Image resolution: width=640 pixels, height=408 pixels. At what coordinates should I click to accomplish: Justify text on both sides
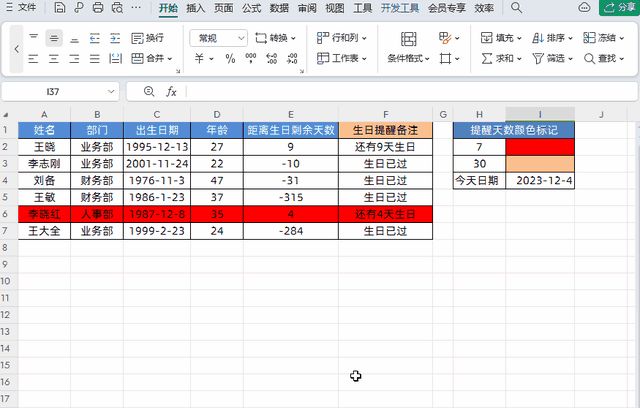95,59
